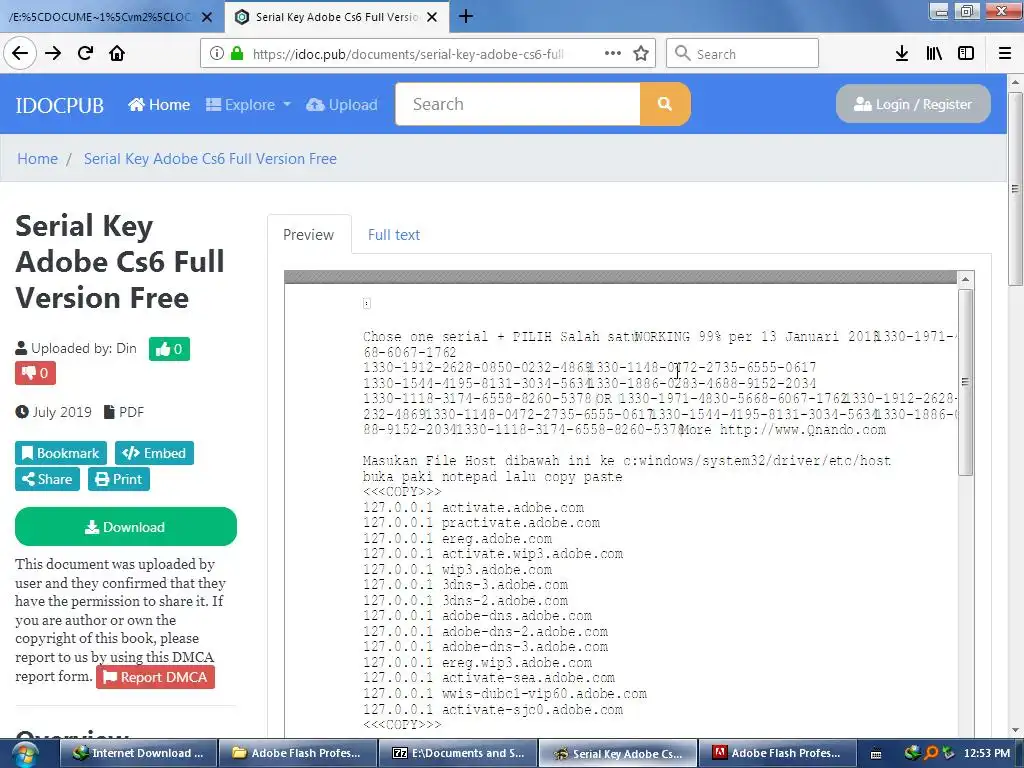Close the first E:%5CDOCUME tab
Screen dimensions: 1024x768
tap(206, 17)
